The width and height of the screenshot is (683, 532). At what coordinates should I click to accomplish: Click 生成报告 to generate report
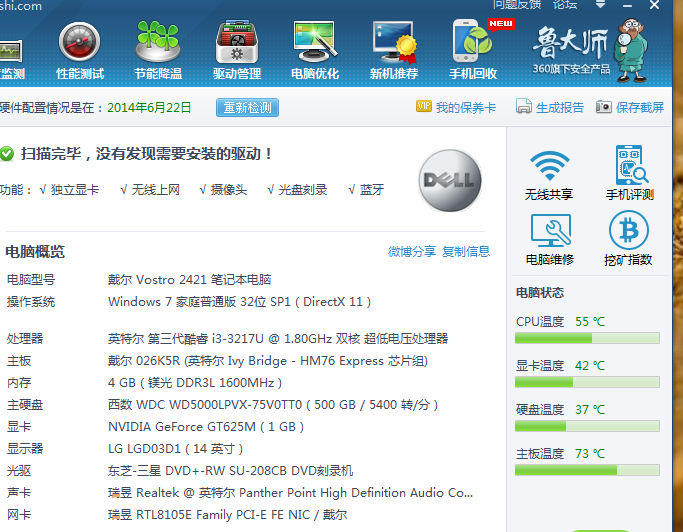550,107
